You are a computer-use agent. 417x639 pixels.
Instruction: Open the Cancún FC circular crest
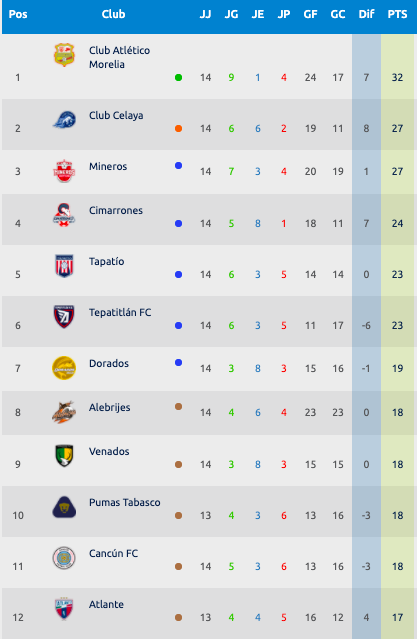64,558
